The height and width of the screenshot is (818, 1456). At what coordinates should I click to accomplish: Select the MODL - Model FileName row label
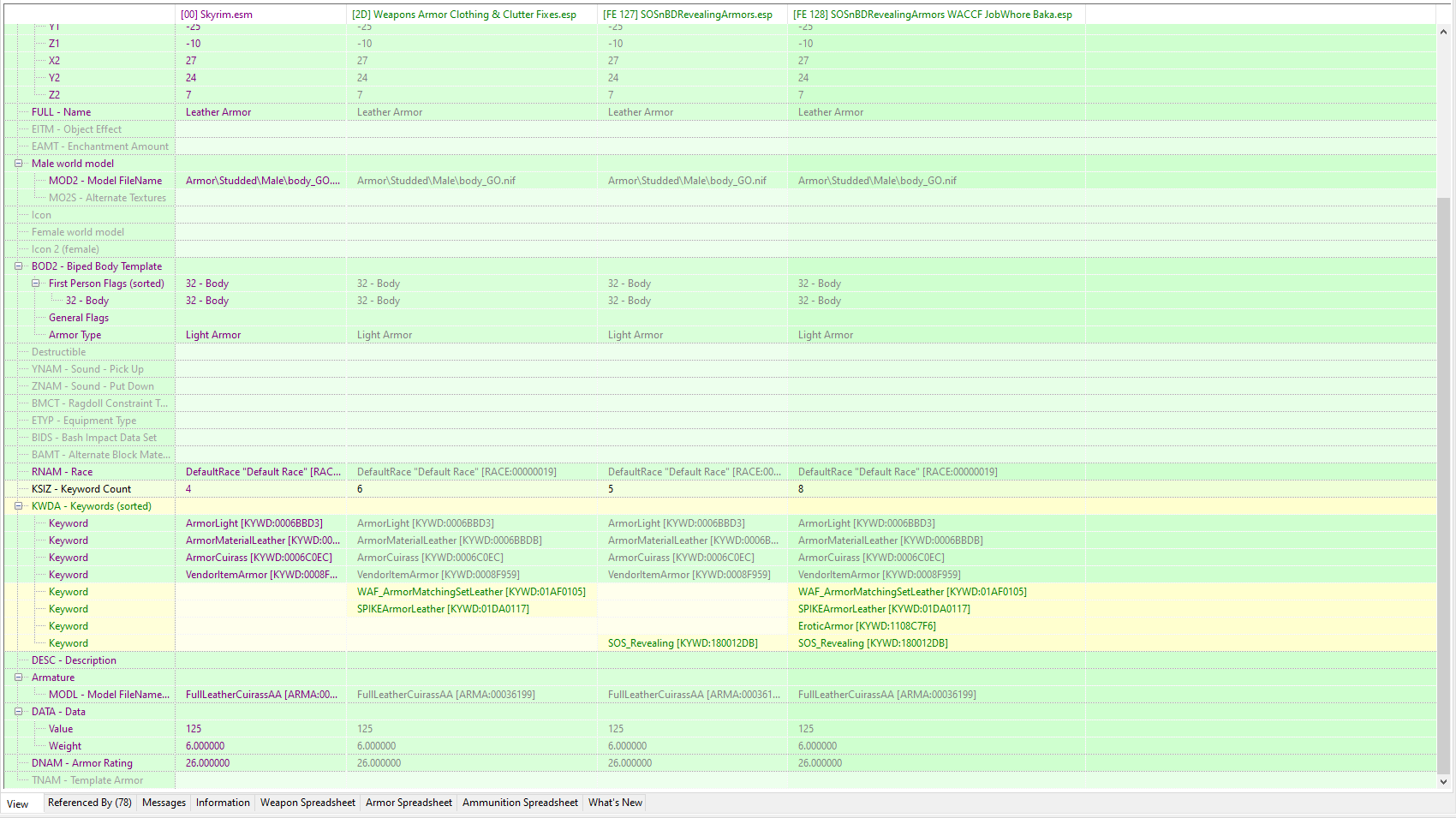point(109,695)
